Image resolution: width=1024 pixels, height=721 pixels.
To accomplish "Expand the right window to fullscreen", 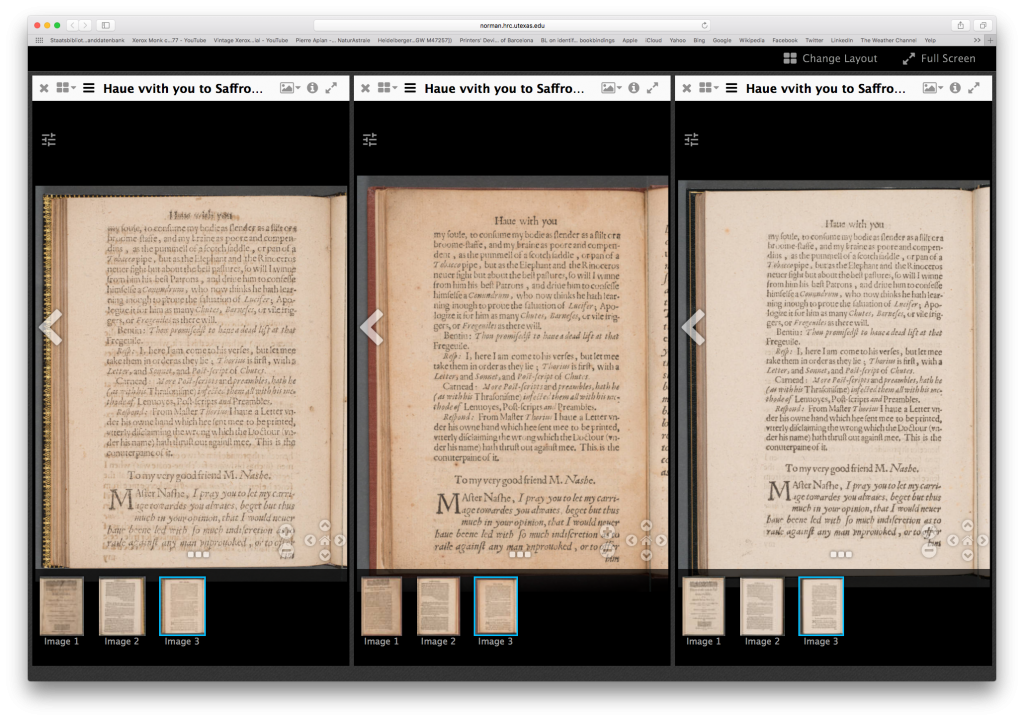I will coord(974,88).
